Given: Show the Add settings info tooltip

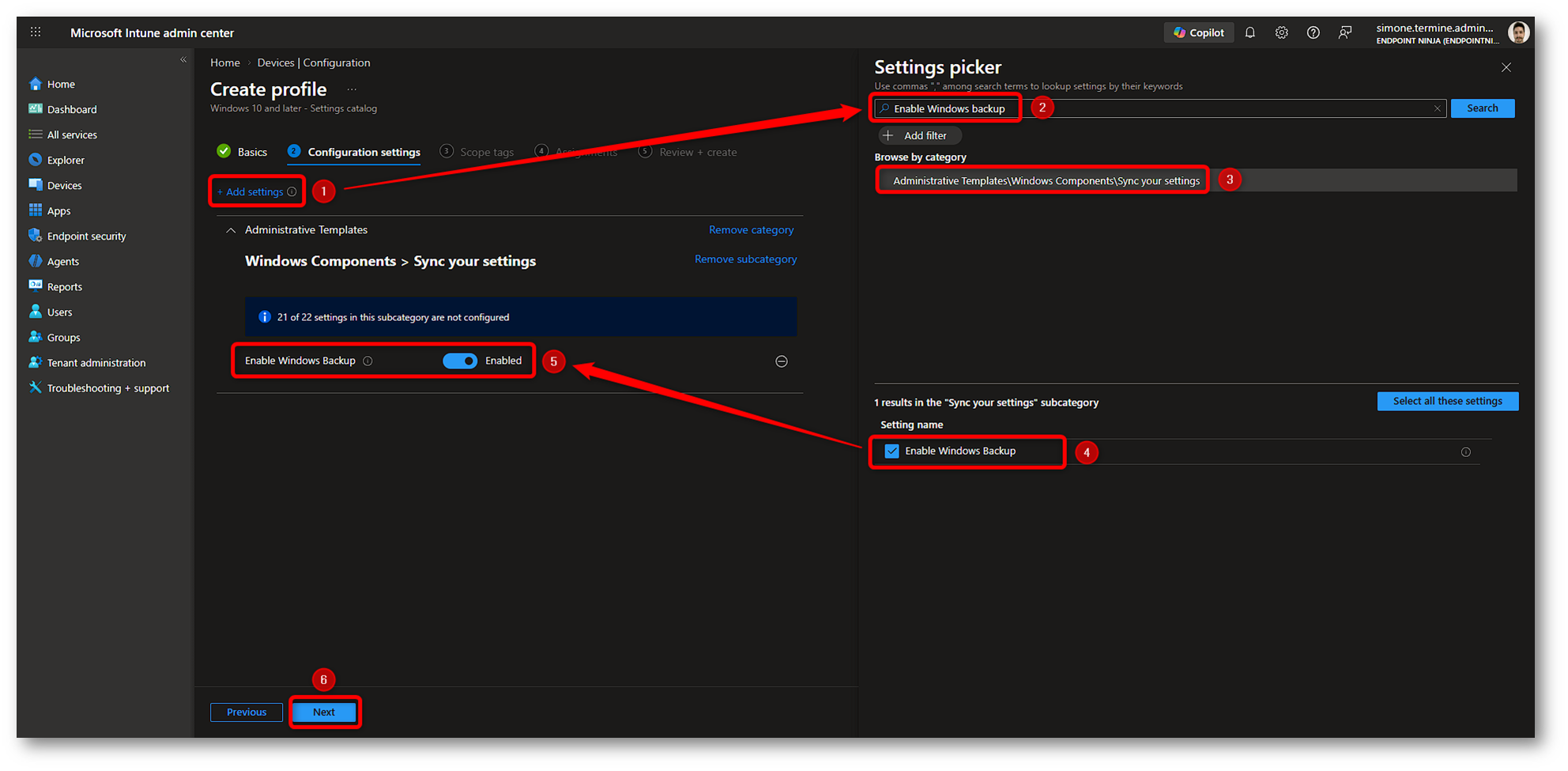Looking at the screenshot, I should pyautogui.click(x=292, y=191).
